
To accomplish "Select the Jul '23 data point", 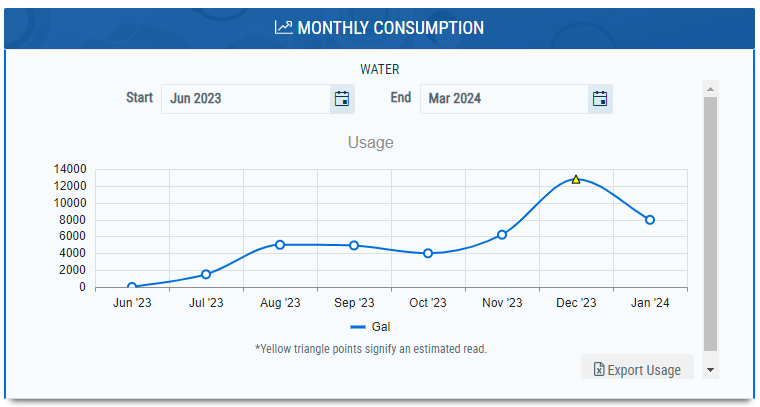I will click(206, 274).
